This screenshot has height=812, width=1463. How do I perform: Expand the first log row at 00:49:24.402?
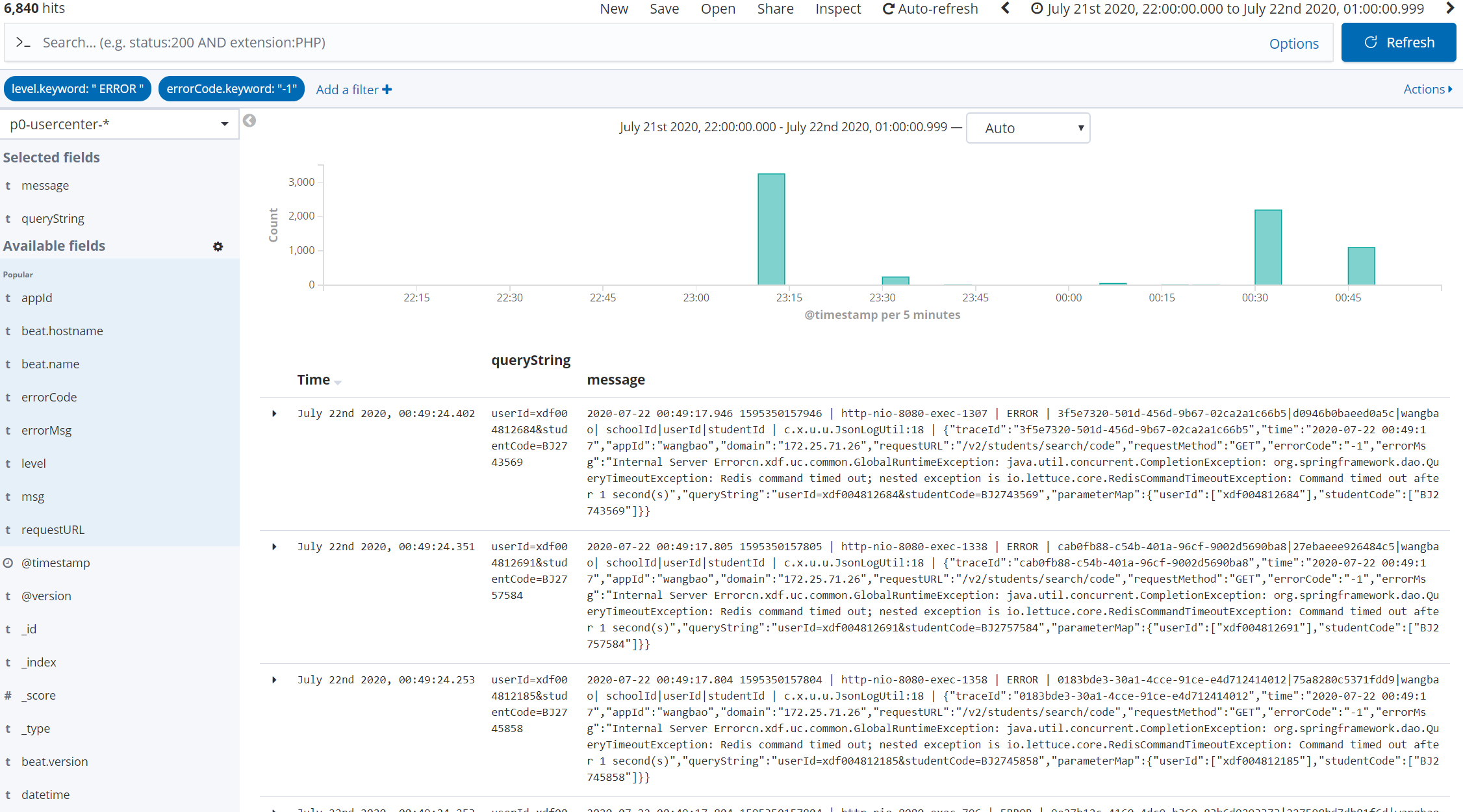coord(274,414)
